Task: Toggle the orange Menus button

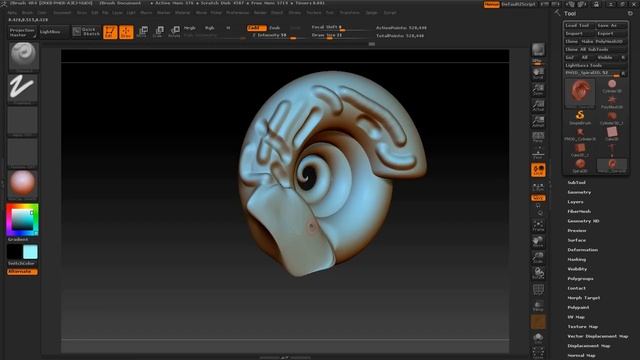Action: (492, 4)
